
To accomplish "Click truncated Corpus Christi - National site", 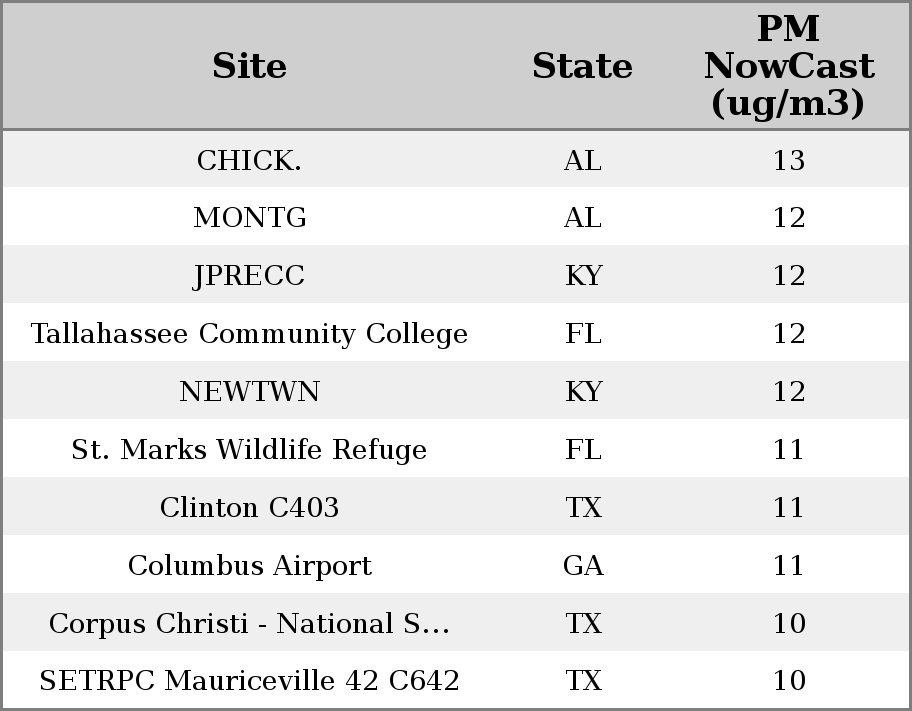I will [249, 624].
